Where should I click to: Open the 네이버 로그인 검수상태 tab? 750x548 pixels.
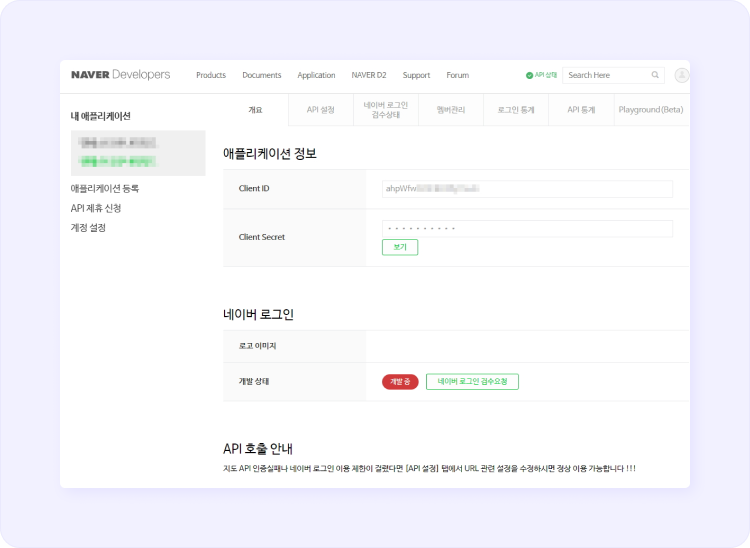click(x=386, y=110)
